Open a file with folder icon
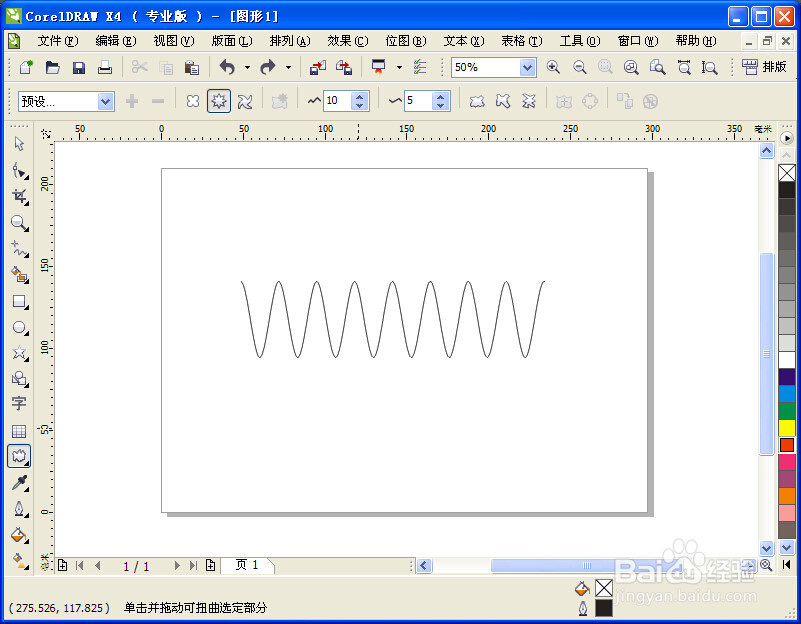Image resolution: width=801 pixels, height=624 pixels. [x=52, y=67]
